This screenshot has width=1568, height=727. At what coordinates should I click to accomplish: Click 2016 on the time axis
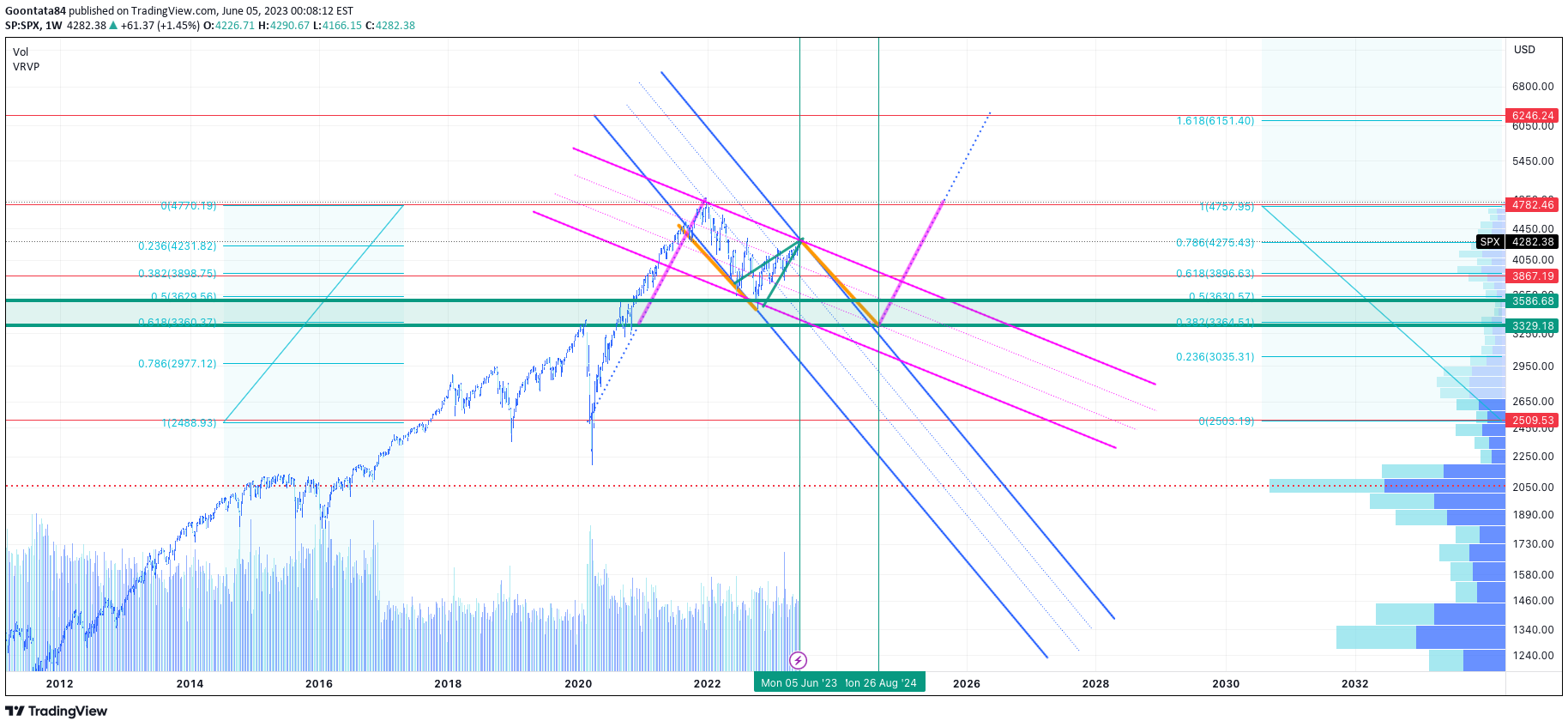click(319, 684)
